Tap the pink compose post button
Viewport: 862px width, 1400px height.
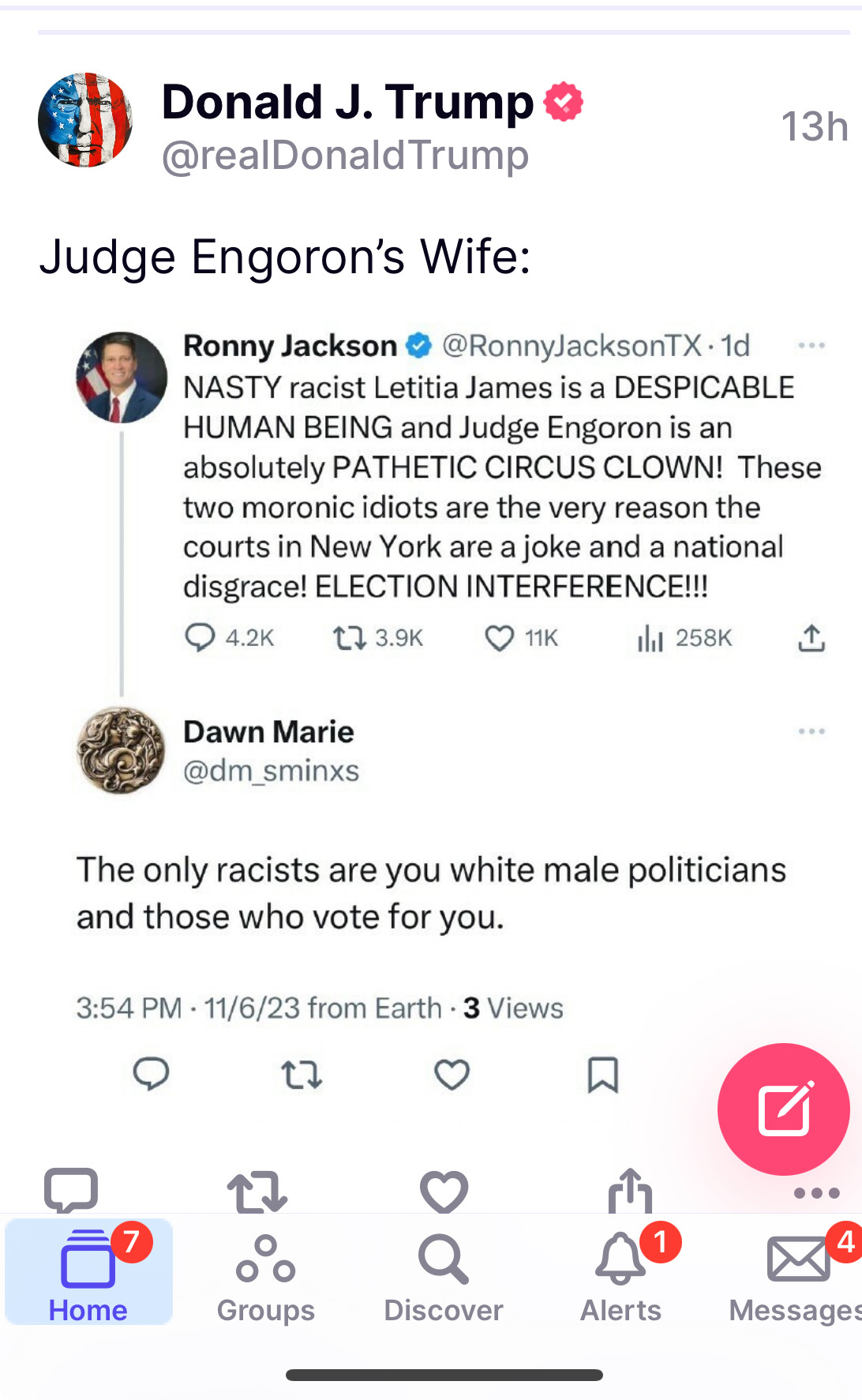pyautogui.click(x=783, y=1109)
